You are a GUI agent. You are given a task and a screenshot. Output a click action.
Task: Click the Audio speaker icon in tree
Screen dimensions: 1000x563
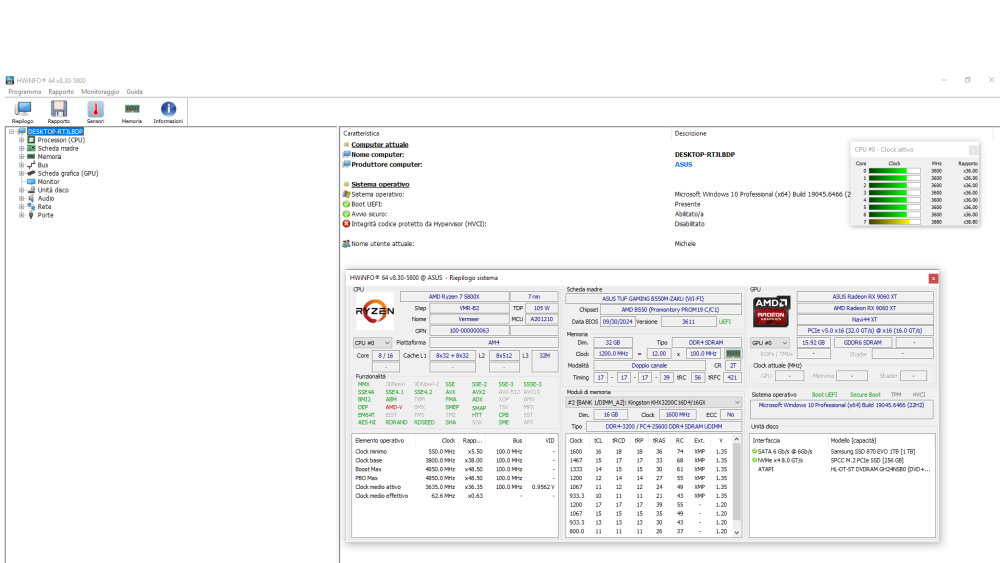[x=31, y=198]
